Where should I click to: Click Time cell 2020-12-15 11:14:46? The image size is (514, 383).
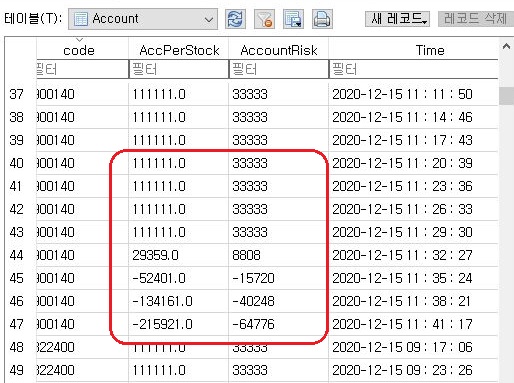pos(413,117)
